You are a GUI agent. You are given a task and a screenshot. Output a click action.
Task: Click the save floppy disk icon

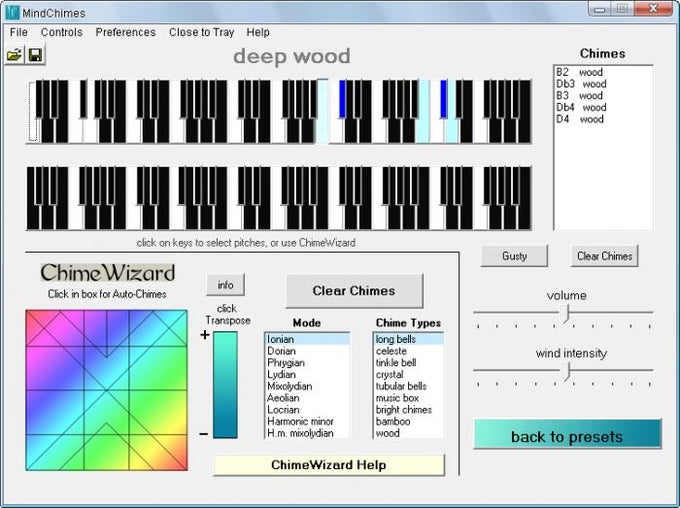pyautogui.click(x=35, y=55)
